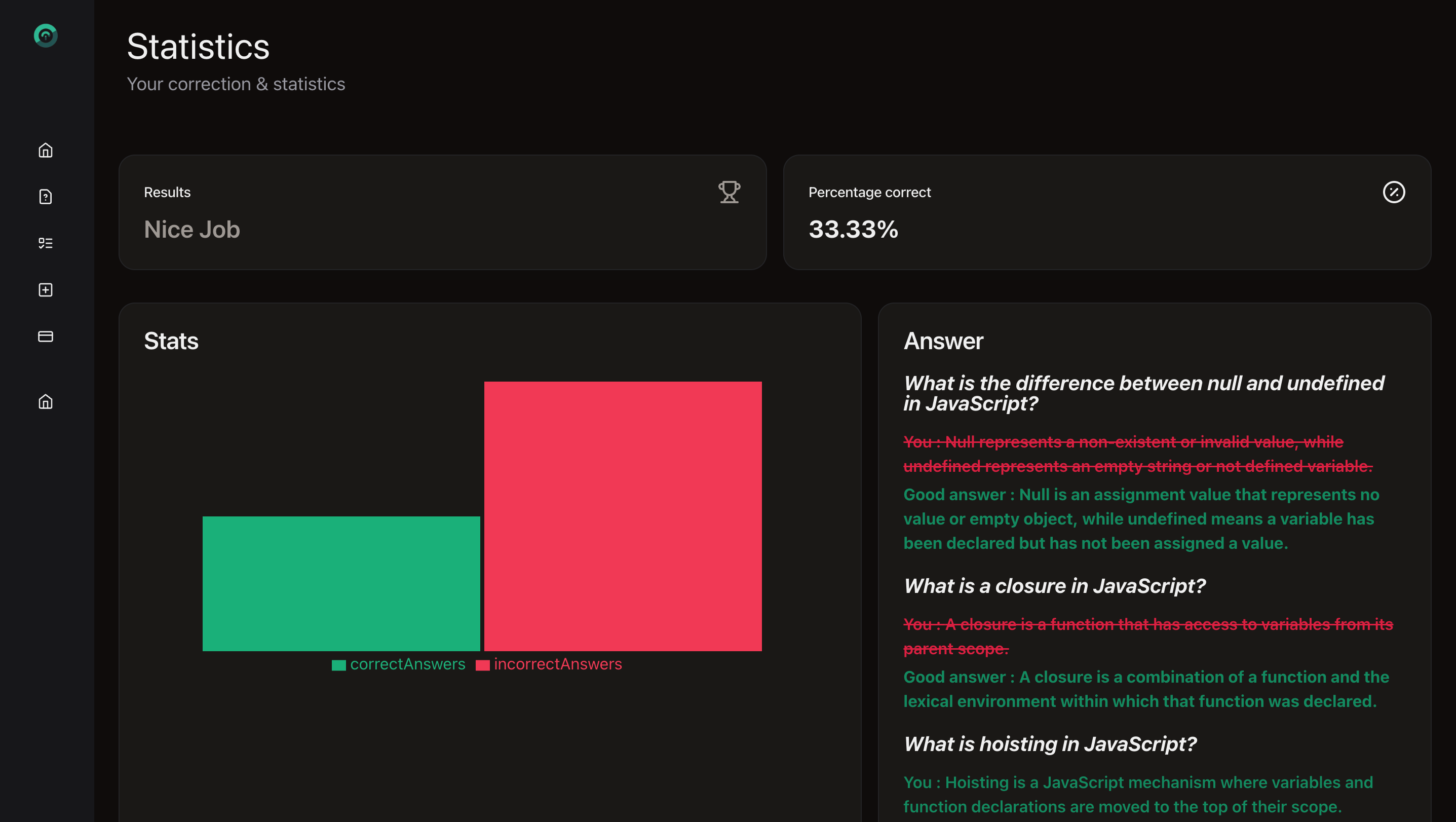The image size is (1456, 822).
Task: Open the first home icon in sidebar
Action: click(x=45, y=151)
